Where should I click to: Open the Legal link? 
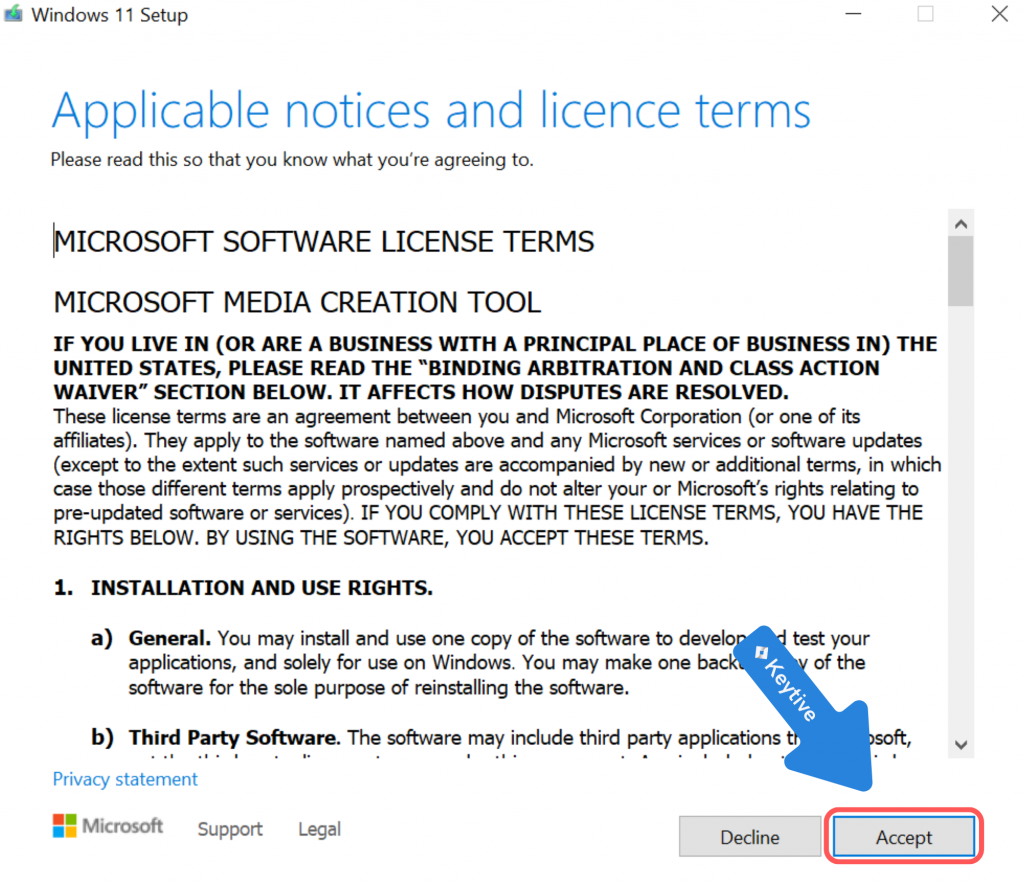click(x=319, y=829)
